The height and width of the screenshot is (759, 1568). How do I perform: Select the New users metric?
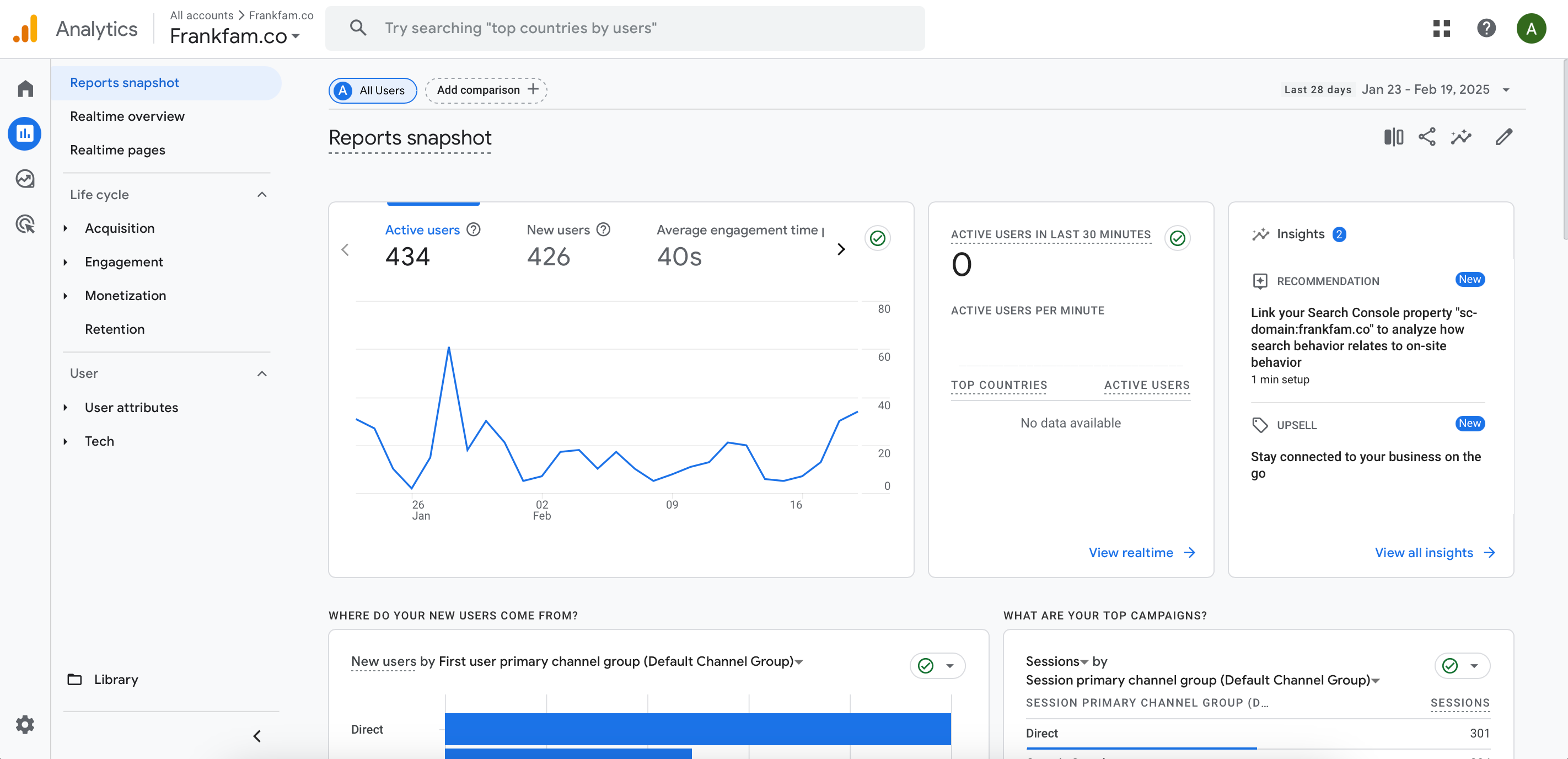point(558,230)
